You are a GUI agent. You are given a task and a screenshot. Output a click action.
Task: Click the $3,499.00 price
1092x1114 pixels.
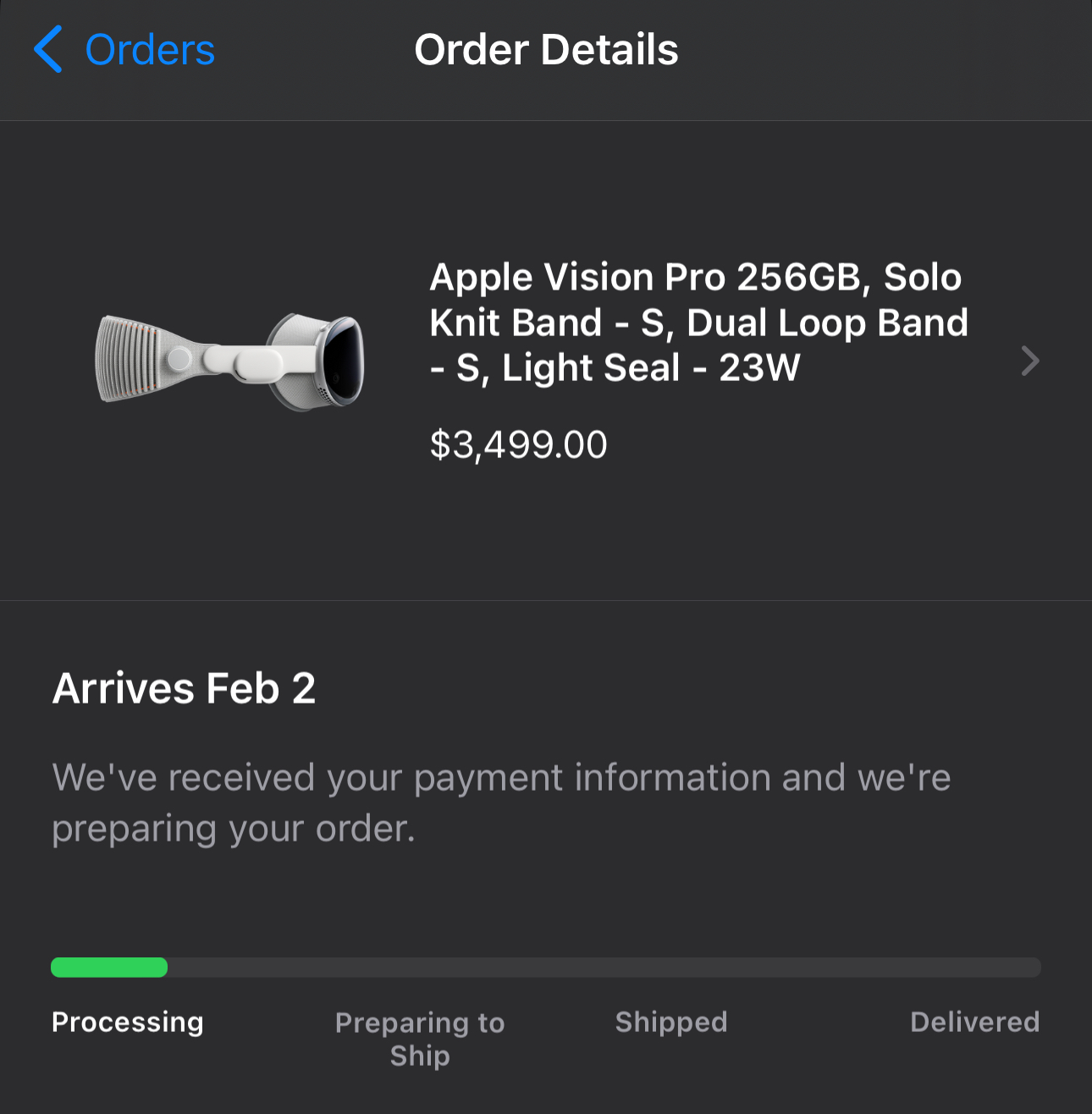518,445
